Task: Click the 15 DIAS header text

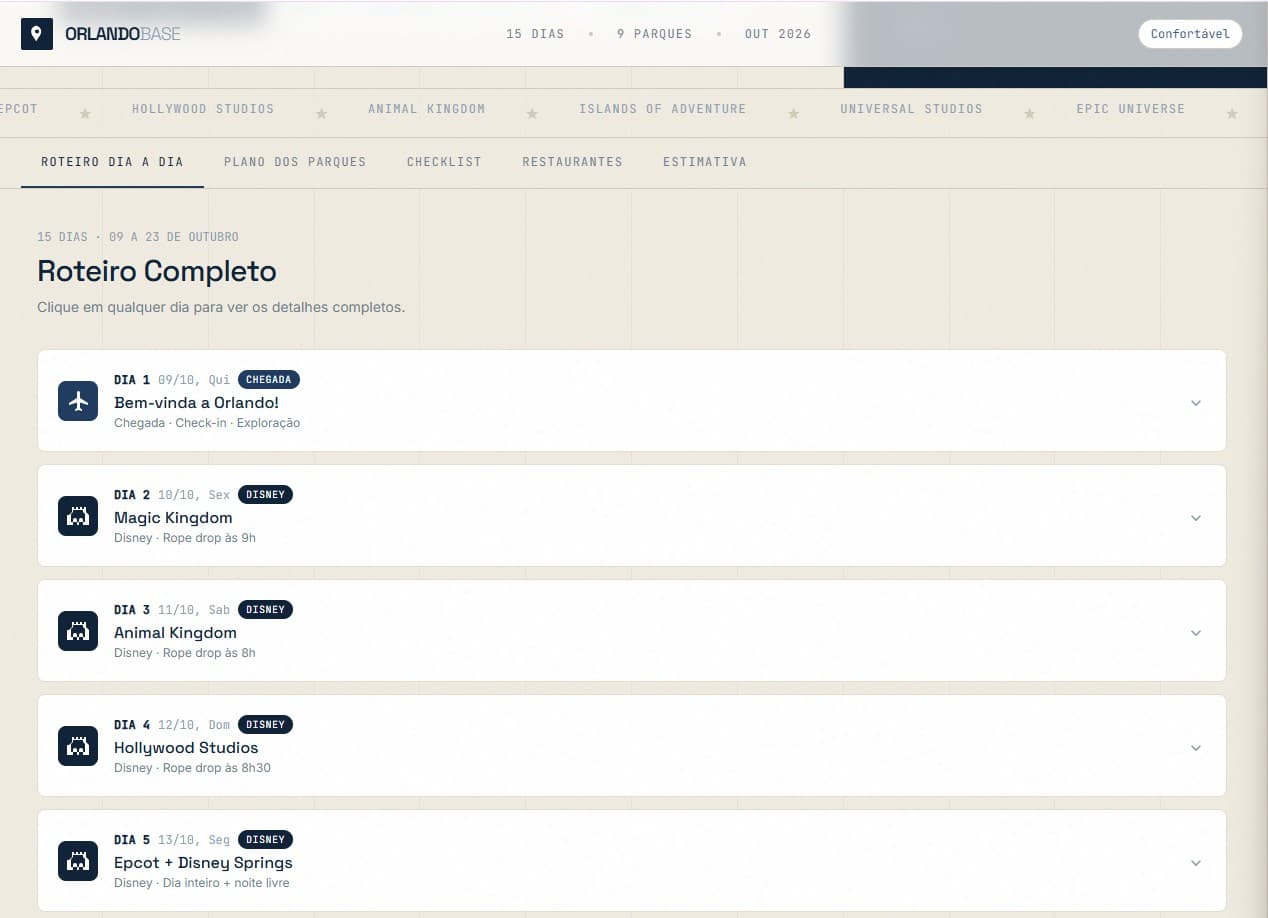Action: click(x=535, y=34)
